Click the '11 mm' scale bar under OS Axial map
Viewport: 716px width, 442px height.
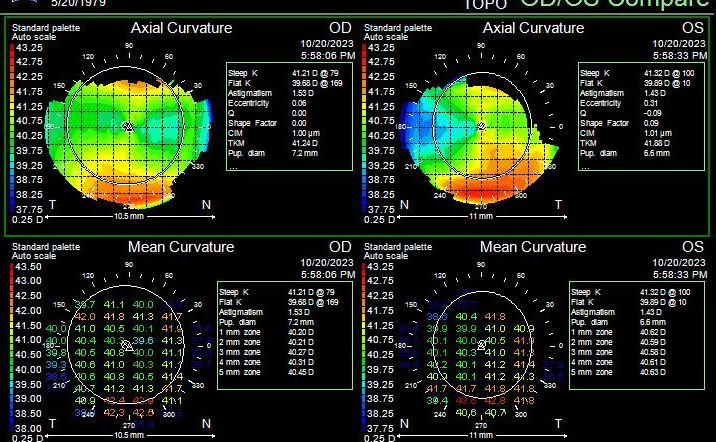click(x=481, y=216)
